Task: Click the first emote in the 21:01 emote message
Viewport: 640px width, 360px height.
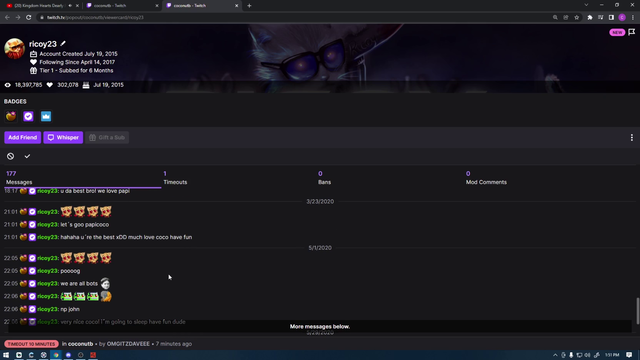Action: click(x=66, y=211)
